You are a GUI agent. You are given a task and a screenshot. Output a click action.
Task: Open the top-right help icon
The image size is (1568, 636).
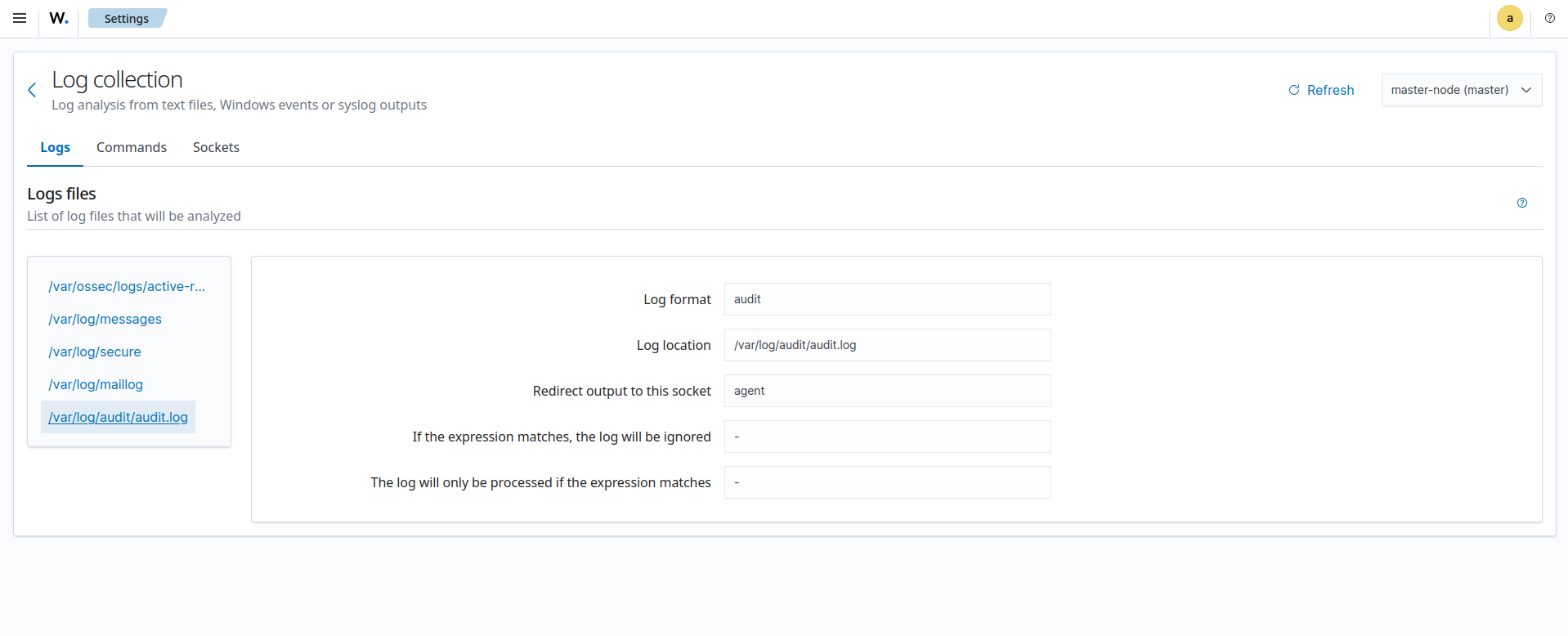click(x=1549, y=18)
